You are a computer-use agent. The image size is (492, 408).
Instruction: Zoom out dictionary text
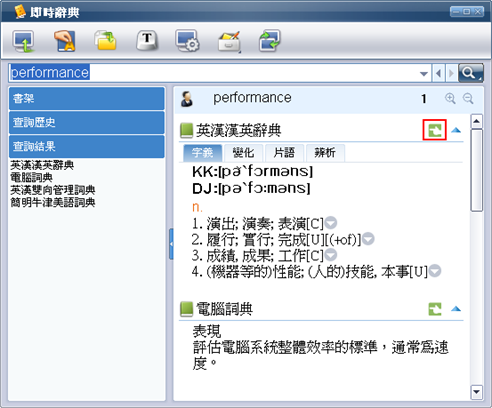[x=468, y=99]
